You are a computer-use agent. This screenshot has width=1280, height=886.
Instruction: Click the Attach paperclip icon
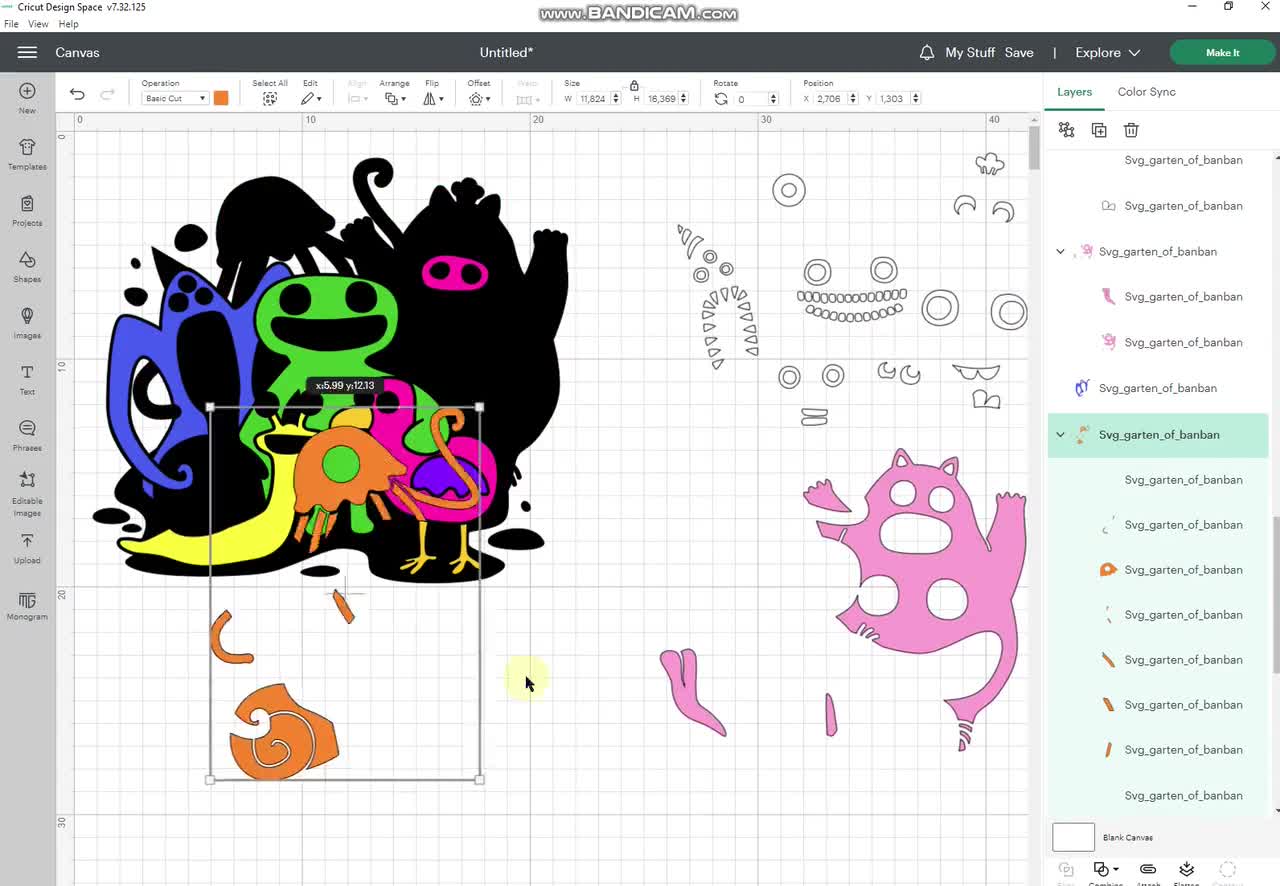click(1148, 871)
